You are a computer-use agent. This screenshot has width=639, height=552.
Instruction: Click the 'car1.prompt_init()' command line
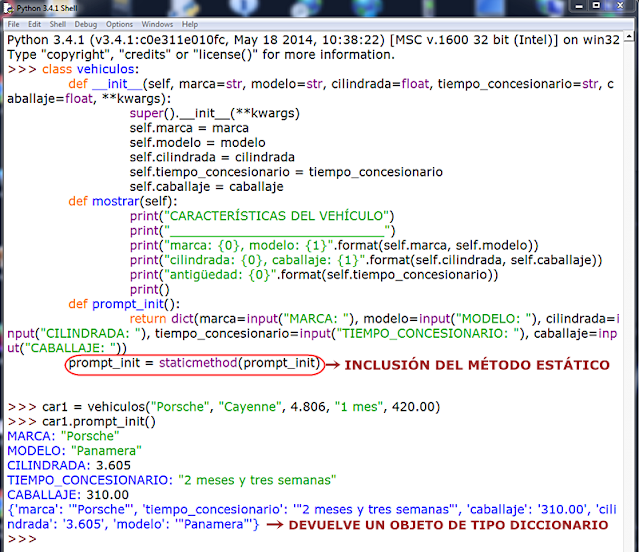[99, 421]
